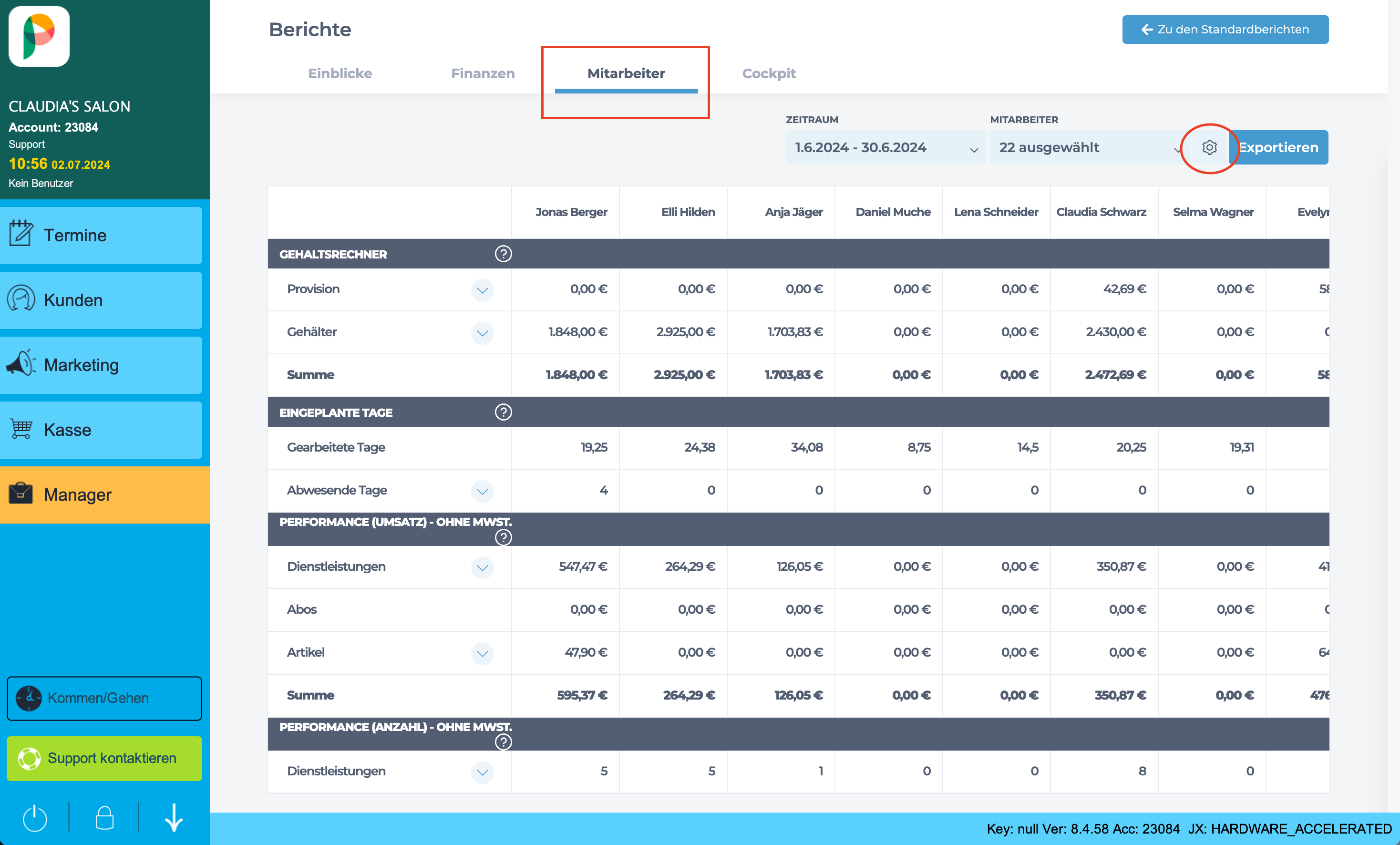Click the app logo in the sidebar
This screenshot has width=1400, height=845.
coord(39,36)
